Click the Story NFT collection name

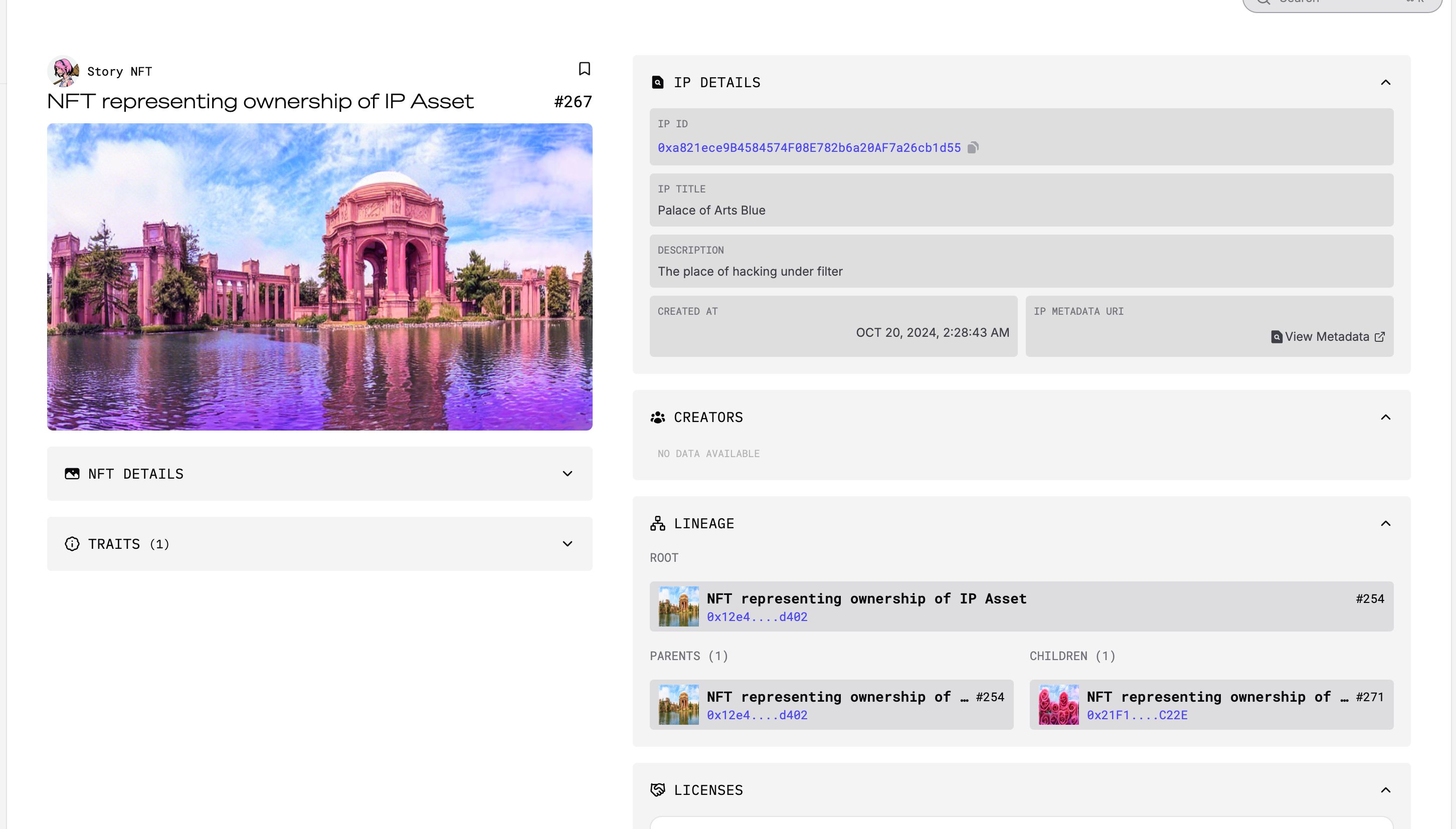pyautogui.click(x=119, y=71)
